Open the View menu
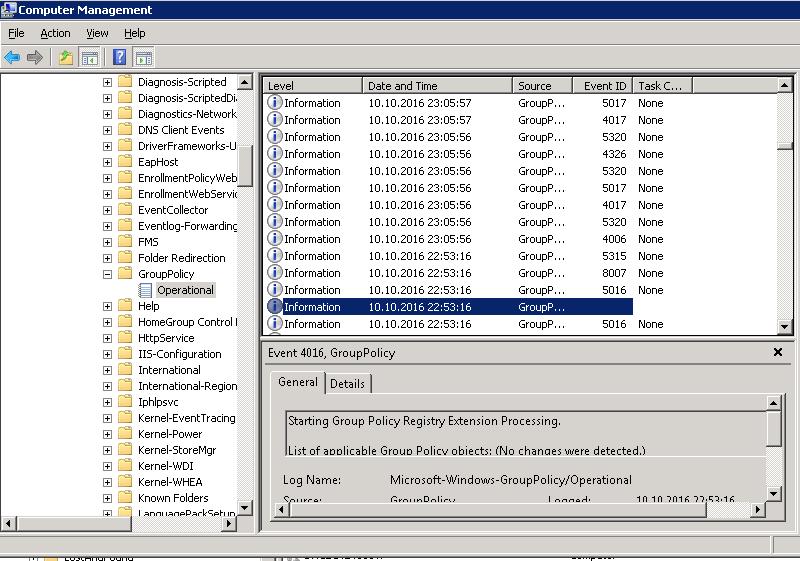Screen dimensions: 800x561 [x=97, y=33]
